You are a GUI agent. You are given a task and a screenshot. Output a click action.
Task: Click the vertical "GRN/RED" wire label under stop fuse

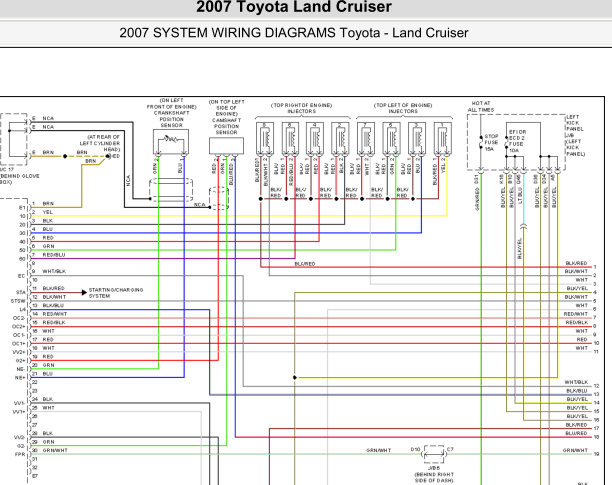click(477, 199)
